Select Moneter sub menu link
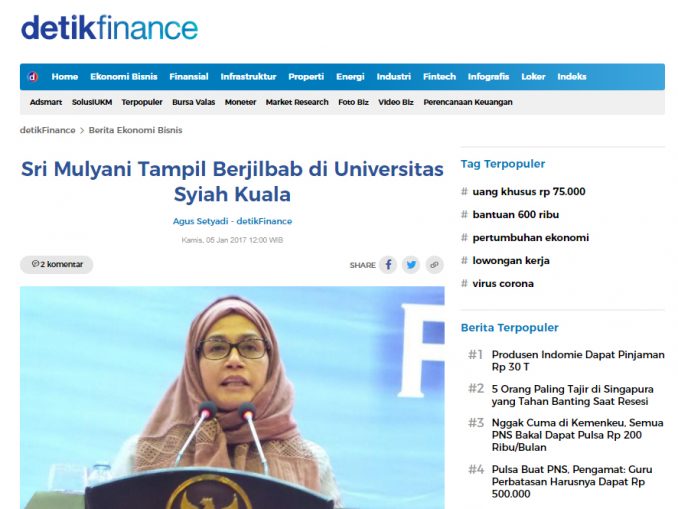678x509 pixels. click(240, 102)
